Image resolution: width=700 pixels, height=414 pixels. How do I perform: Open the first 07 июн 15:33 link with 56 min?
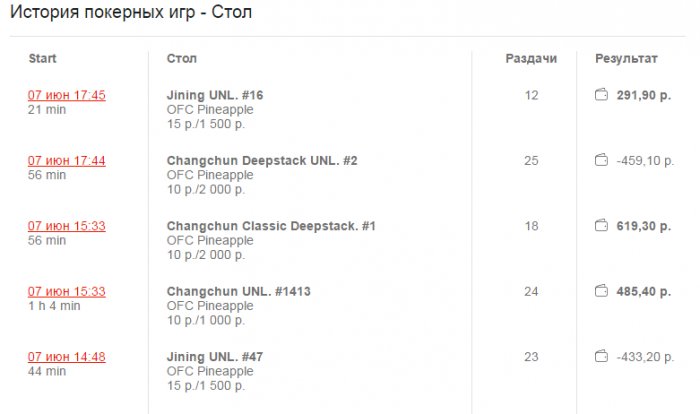(66, 226)
